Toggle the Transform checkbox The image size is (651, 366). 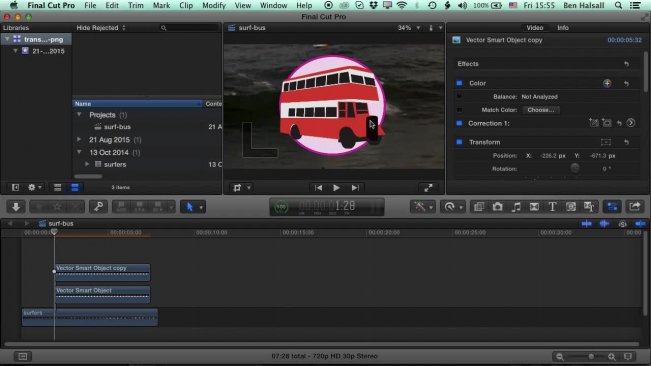click(x=459, y=142)
